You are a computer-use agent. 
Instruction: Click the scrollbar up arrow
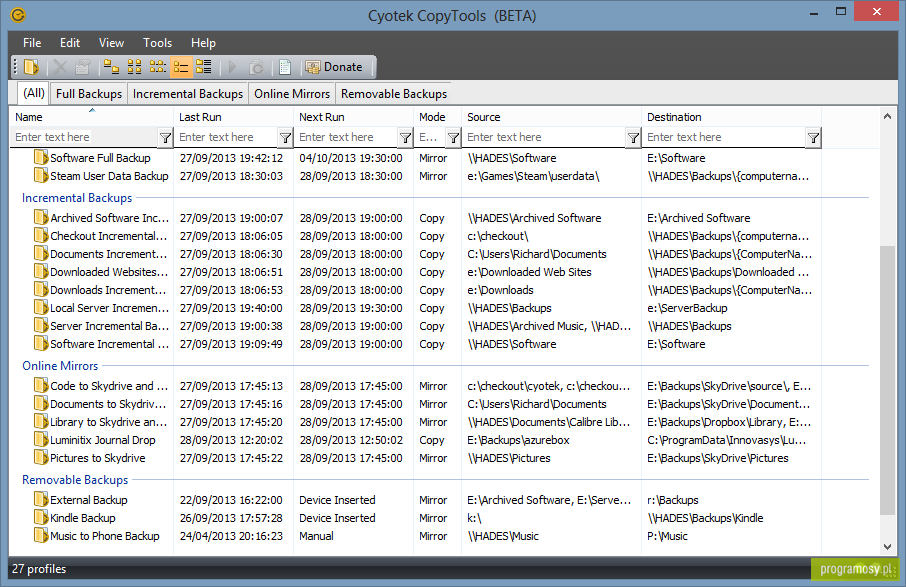tap(887, 116)
